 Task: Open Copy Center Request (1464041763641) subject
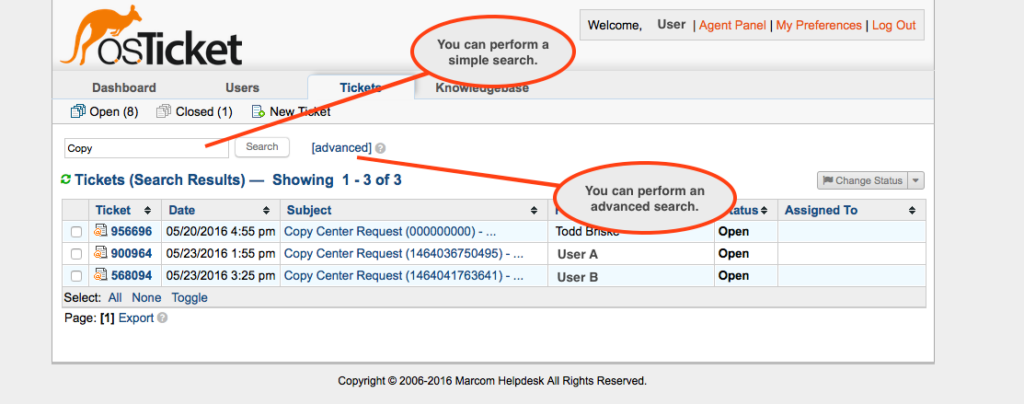tap(404, 276)
